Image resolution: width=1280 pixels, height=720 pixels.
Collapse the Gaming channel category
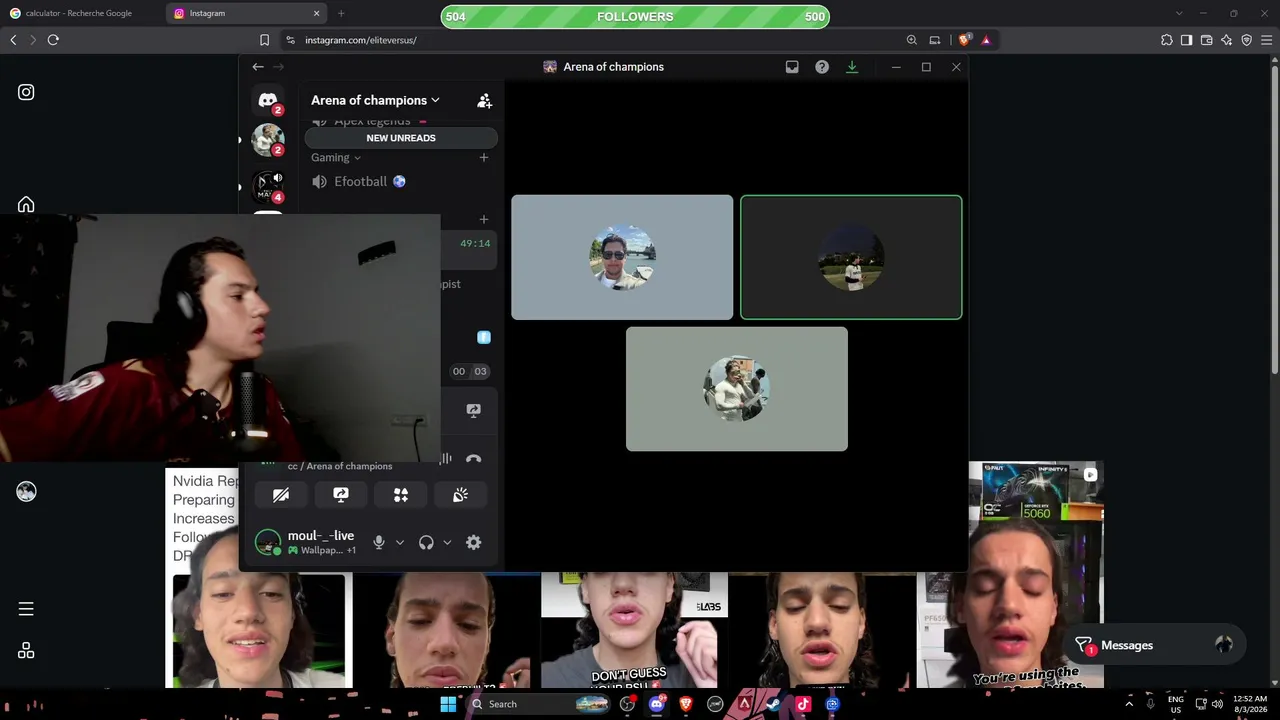pyautogui.click(x=336, y=158)
